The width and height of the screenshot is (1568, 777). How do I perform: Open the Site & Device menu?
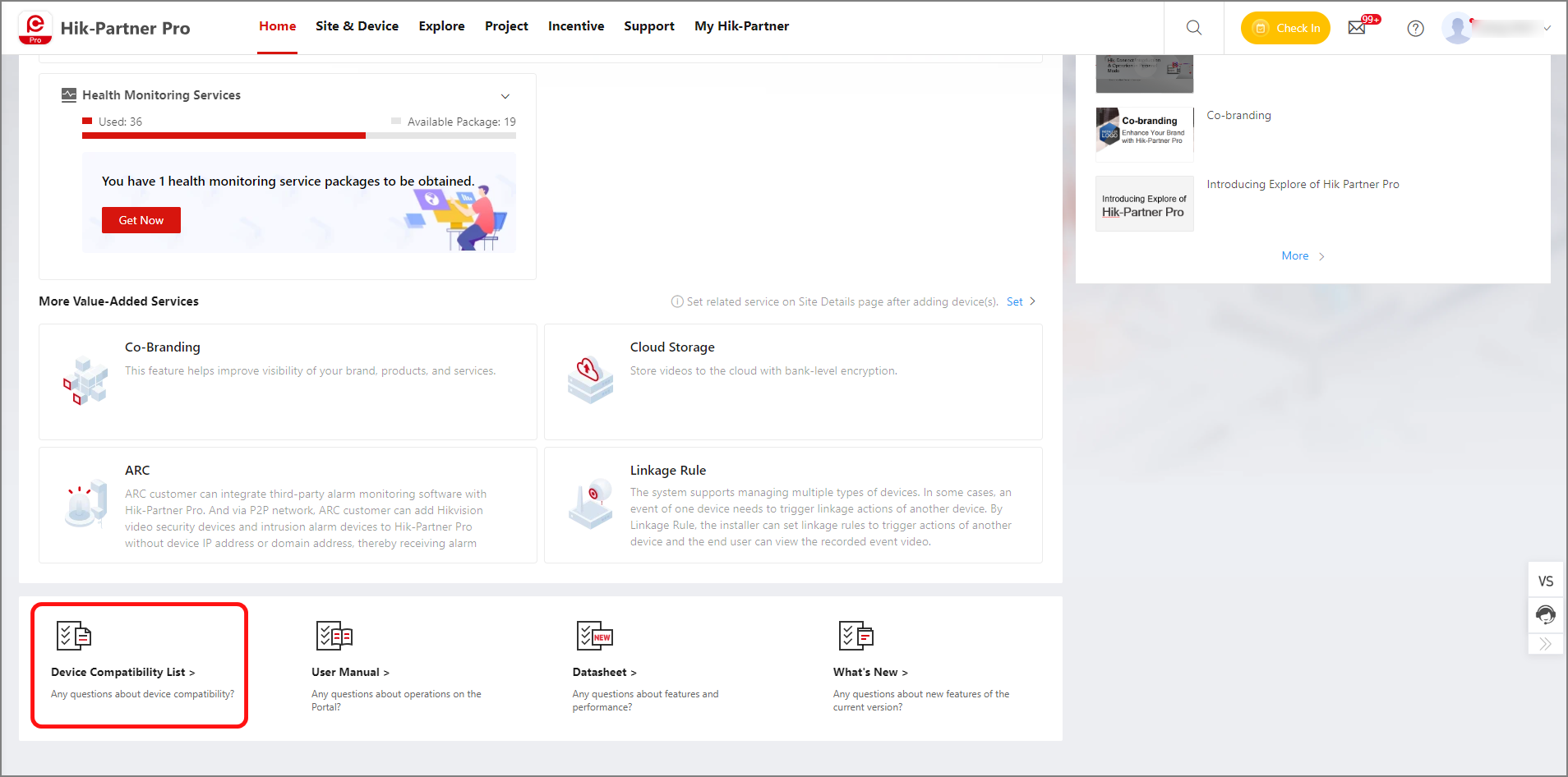[x=357, y=26]
